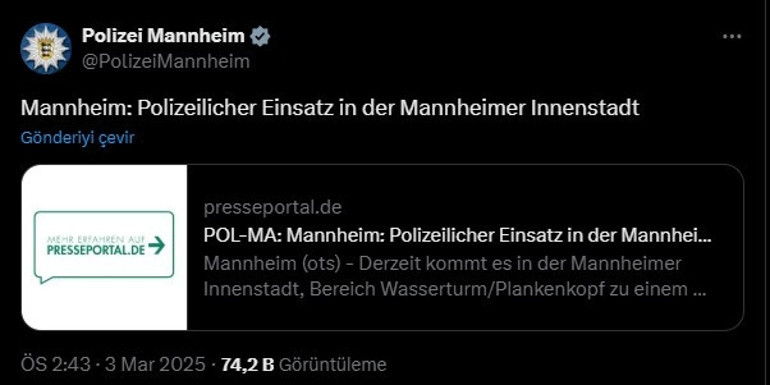Click the 3 Mar 2025 date text
The height and width of the screenshot is (385, 770).
tap(154, 364)
